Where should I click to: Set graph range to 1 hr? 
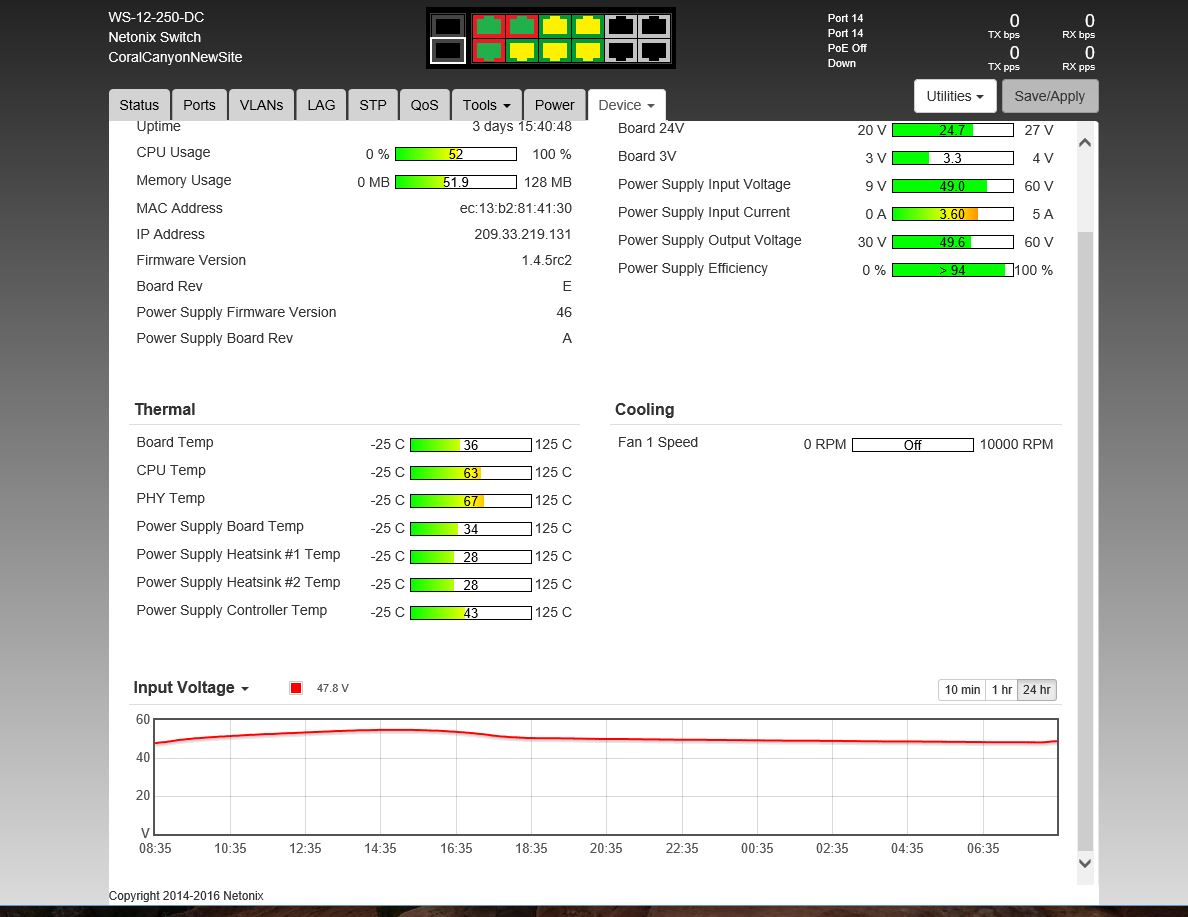tap(1002, 690)
